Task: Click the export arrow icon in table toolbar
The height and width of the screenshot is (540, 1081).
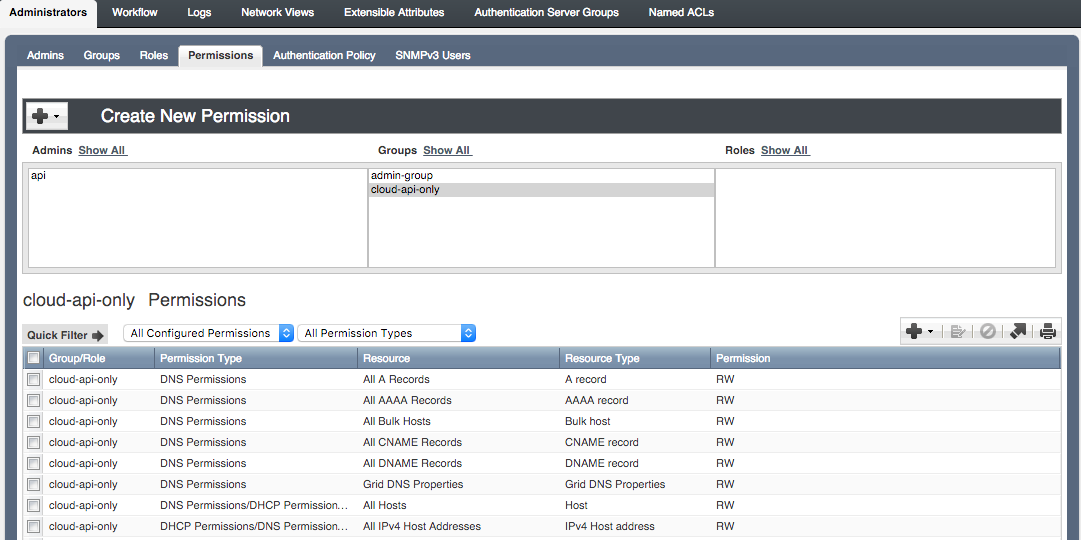Action: tap(1018, 332)
